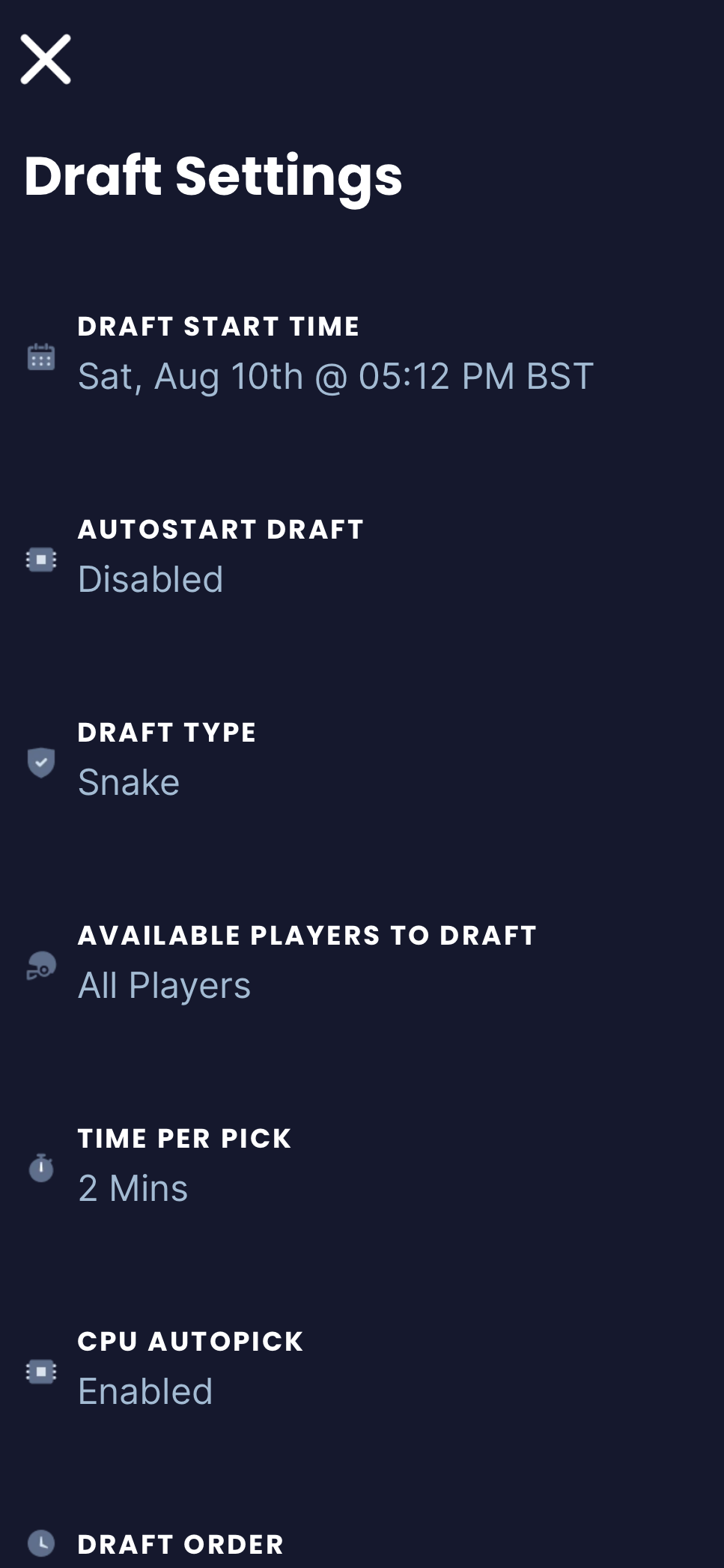Tap the All Players value
Screen dimensions: 724x1568
pyautogui.click(x=164, y=985)
